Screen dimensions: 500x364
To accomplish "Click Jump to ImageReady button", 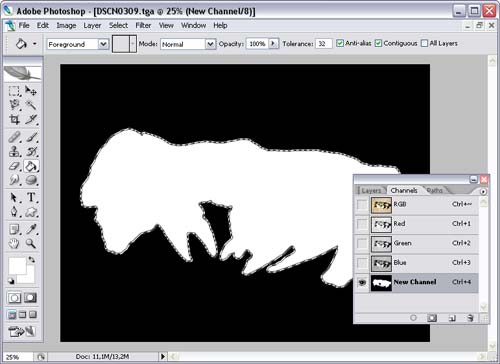I will (22, 331).
